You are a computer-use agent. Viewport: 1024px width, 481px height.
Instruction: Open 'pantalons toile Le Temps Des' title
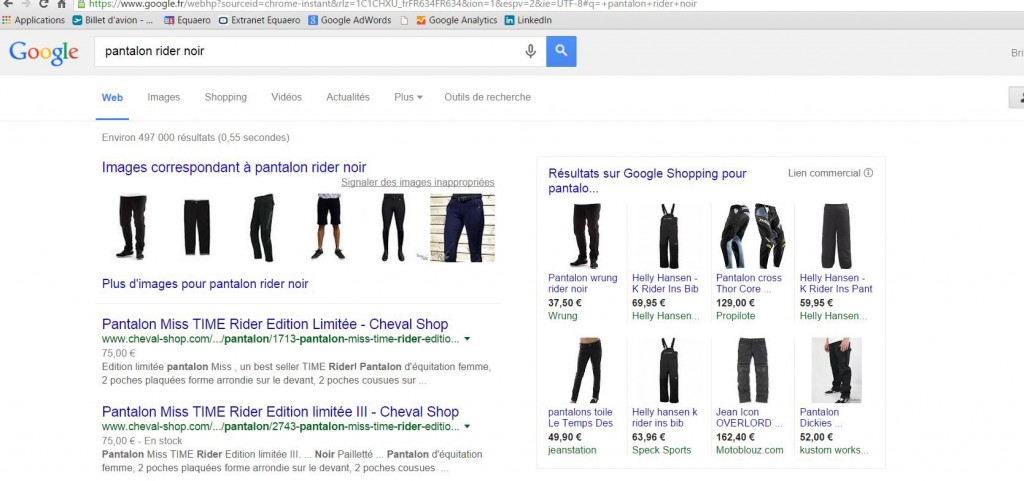click(x=581, y=418)
